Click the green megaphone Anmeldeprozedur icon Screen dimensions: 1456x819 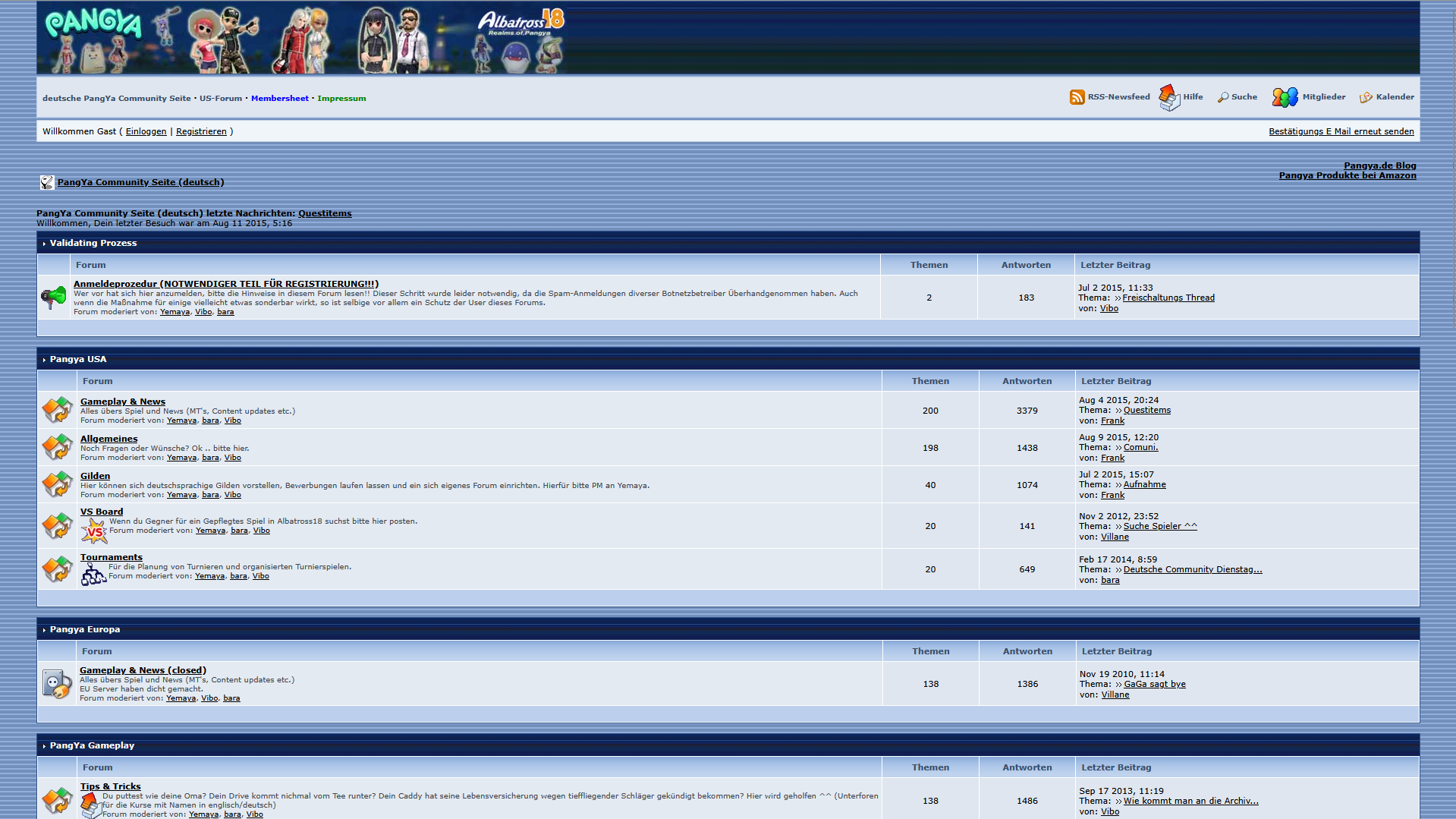click(x=54, y=297)
